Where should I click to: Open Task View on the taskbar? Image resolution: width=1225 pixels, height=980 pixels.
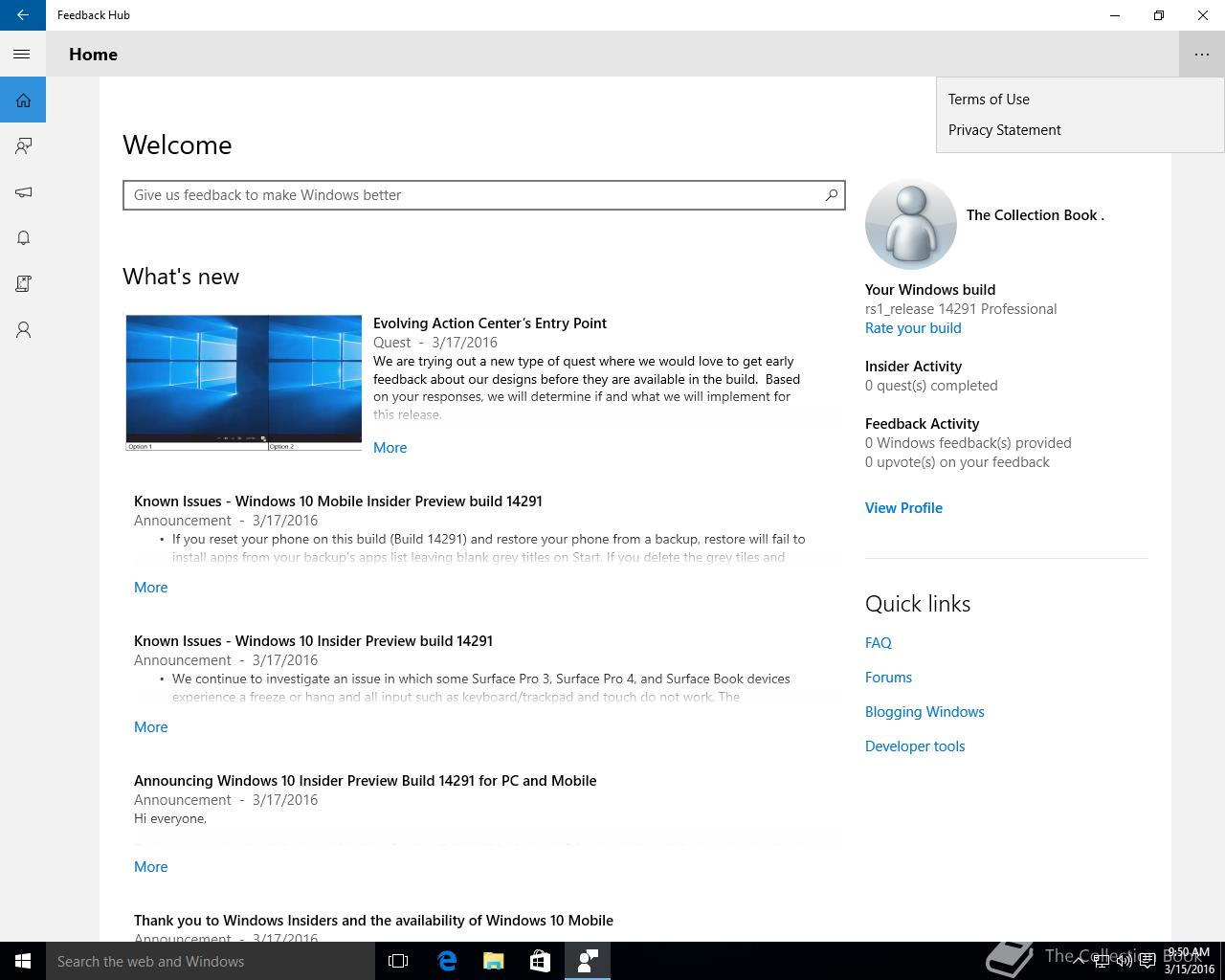pyautogui.click(x=398, y=961)
